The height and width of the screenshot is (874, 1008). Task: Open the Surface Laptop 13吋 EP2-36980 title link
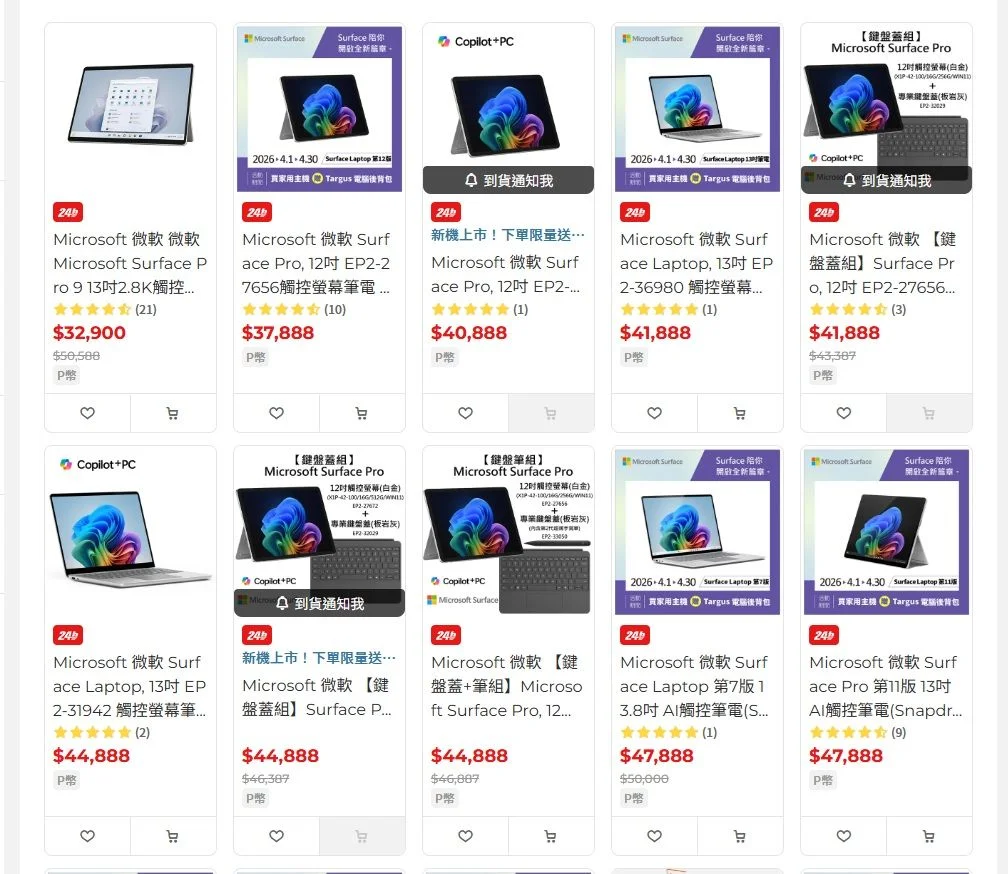[697, 263]
